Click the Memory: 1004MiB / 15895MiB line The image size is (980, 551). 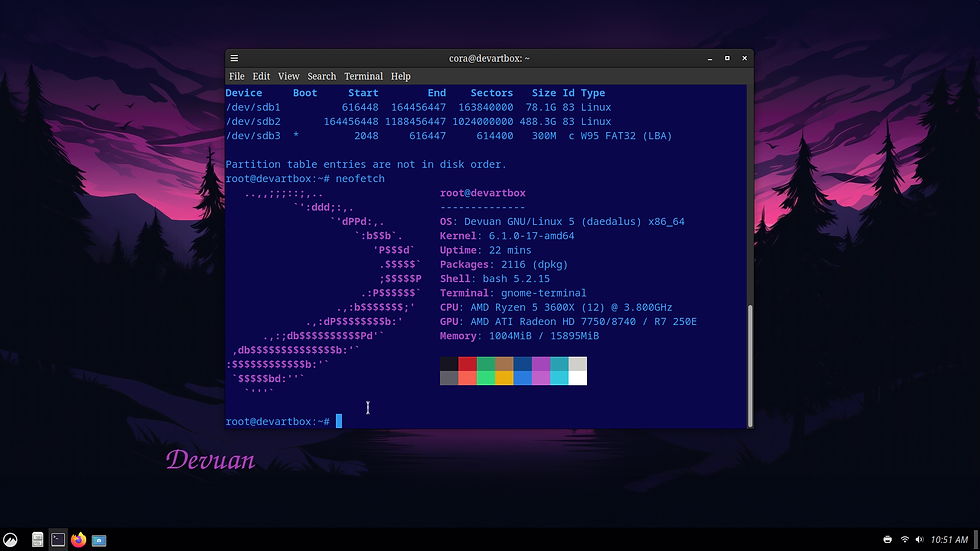[x=519, y=336]
